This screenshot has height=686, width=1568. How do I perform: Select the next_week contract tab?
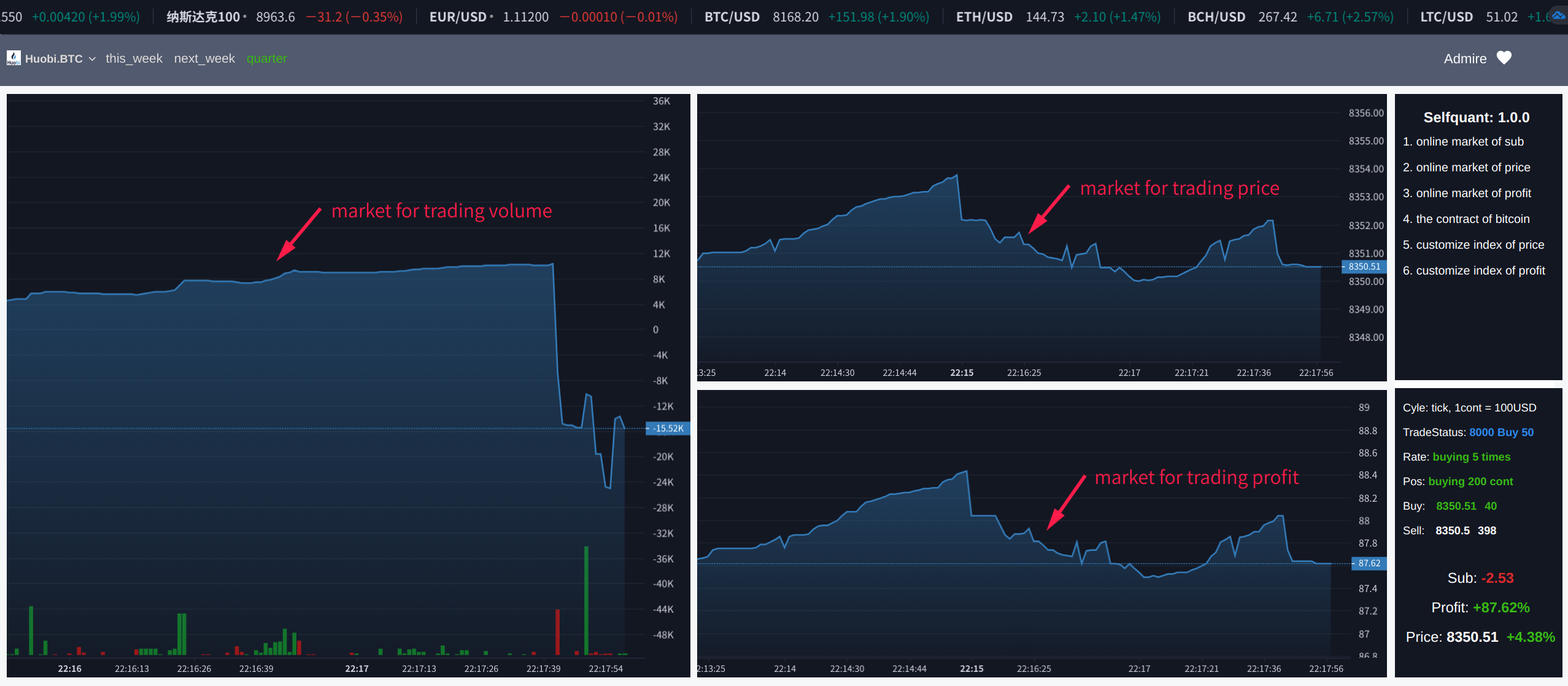(x=204, y=59)
